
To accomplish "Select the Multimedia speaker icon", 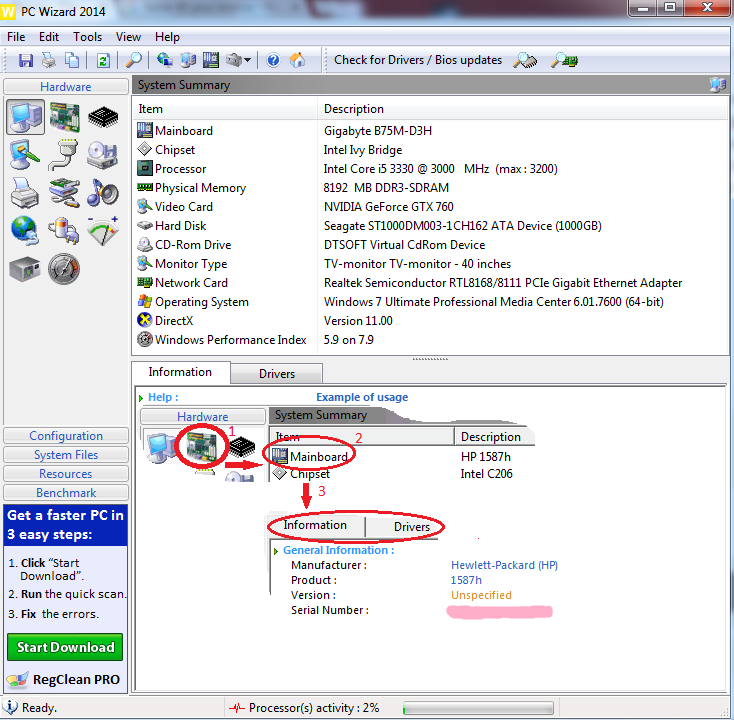I will coord(103,193).
